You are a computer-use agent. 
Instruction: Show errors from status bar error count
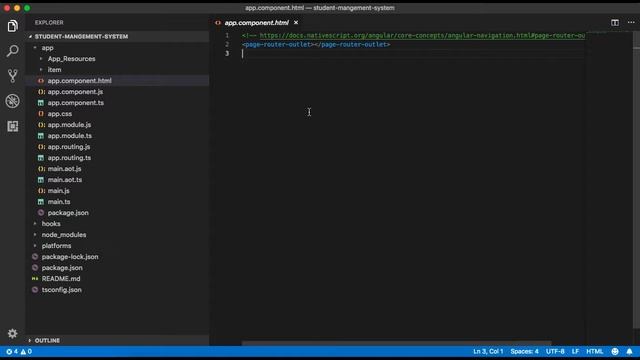click(x=12, y=351)
